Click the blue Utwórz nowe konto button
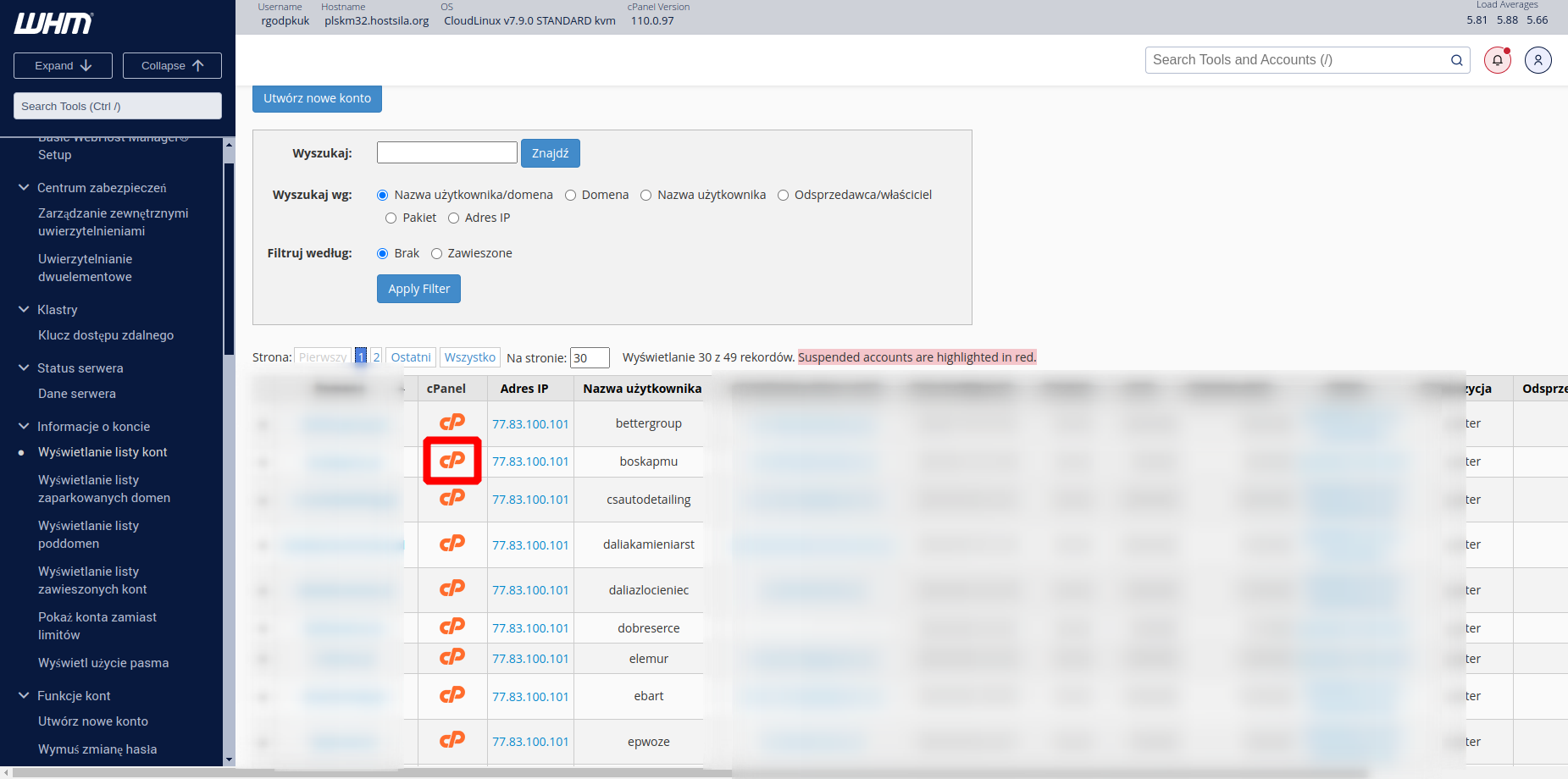The image size is (1568, 779). click(317, 98)
